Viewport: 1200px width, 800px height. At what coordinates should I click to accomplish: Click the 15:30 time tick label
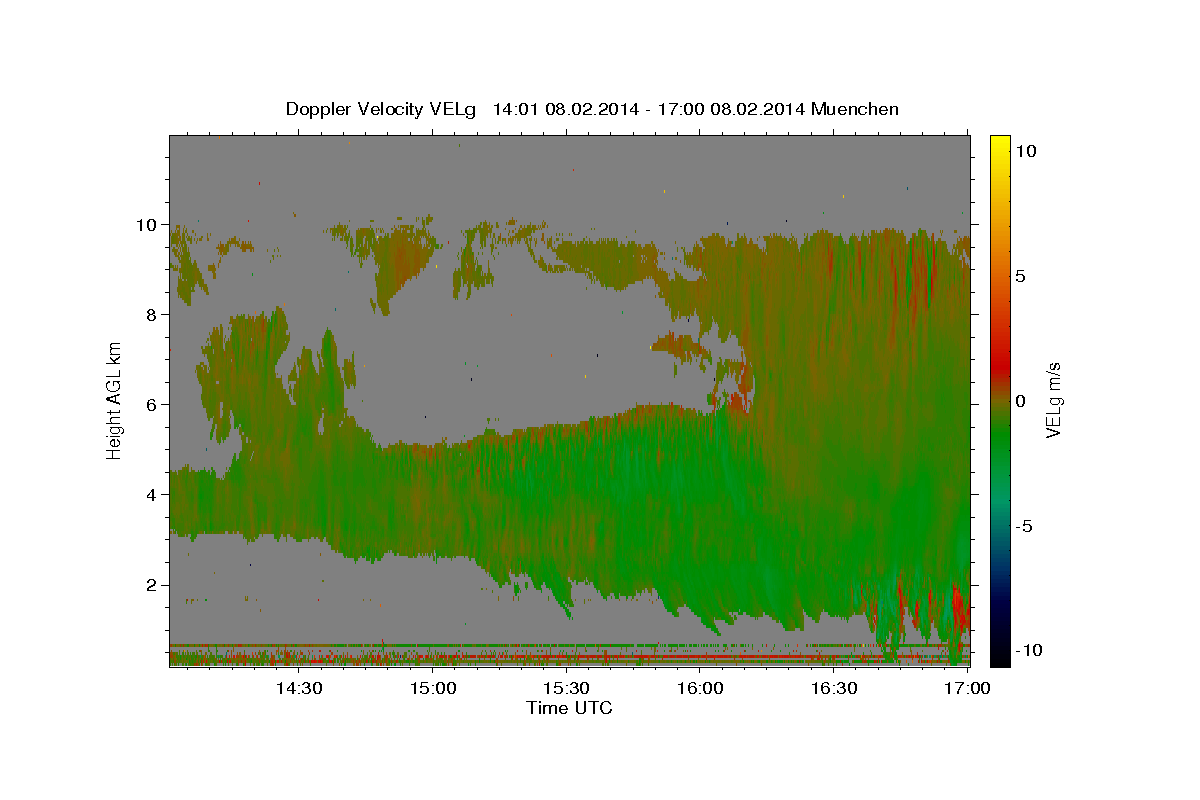(x=567, y=688)
